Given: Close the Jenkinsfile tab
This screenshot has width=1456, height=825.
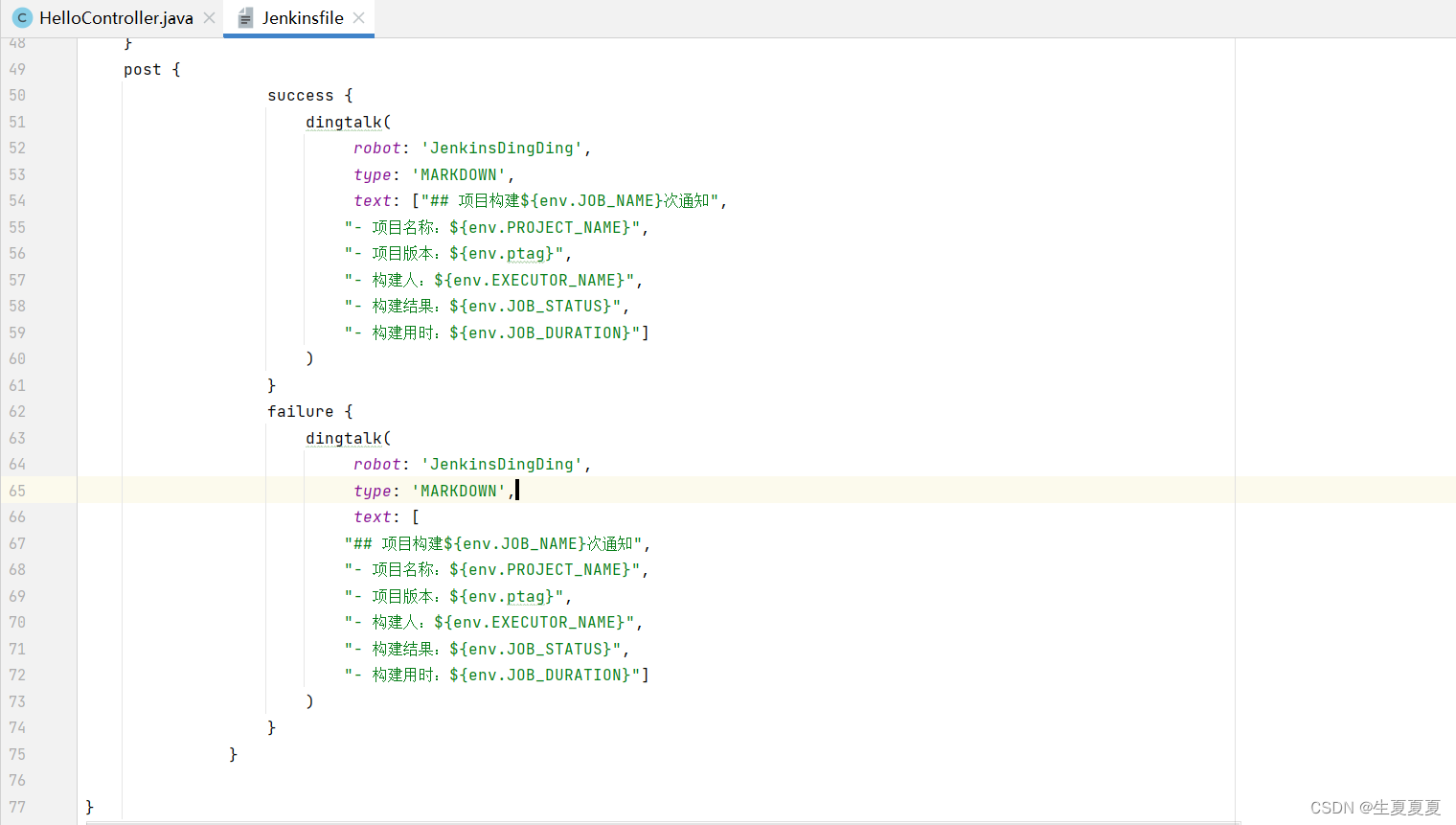Looking at the screenshot, I should [x=359, y=18].
